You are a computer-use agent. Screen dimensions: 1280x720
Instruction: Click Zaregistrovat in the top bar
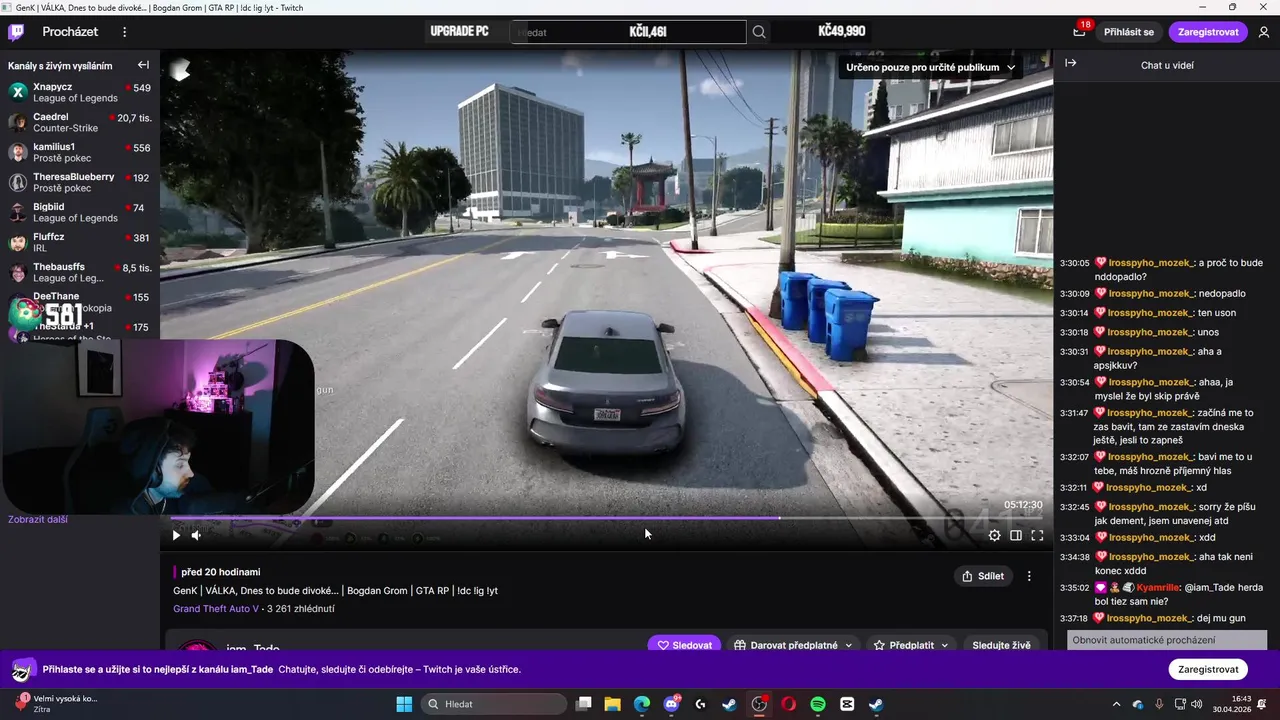coord(1208,32)
